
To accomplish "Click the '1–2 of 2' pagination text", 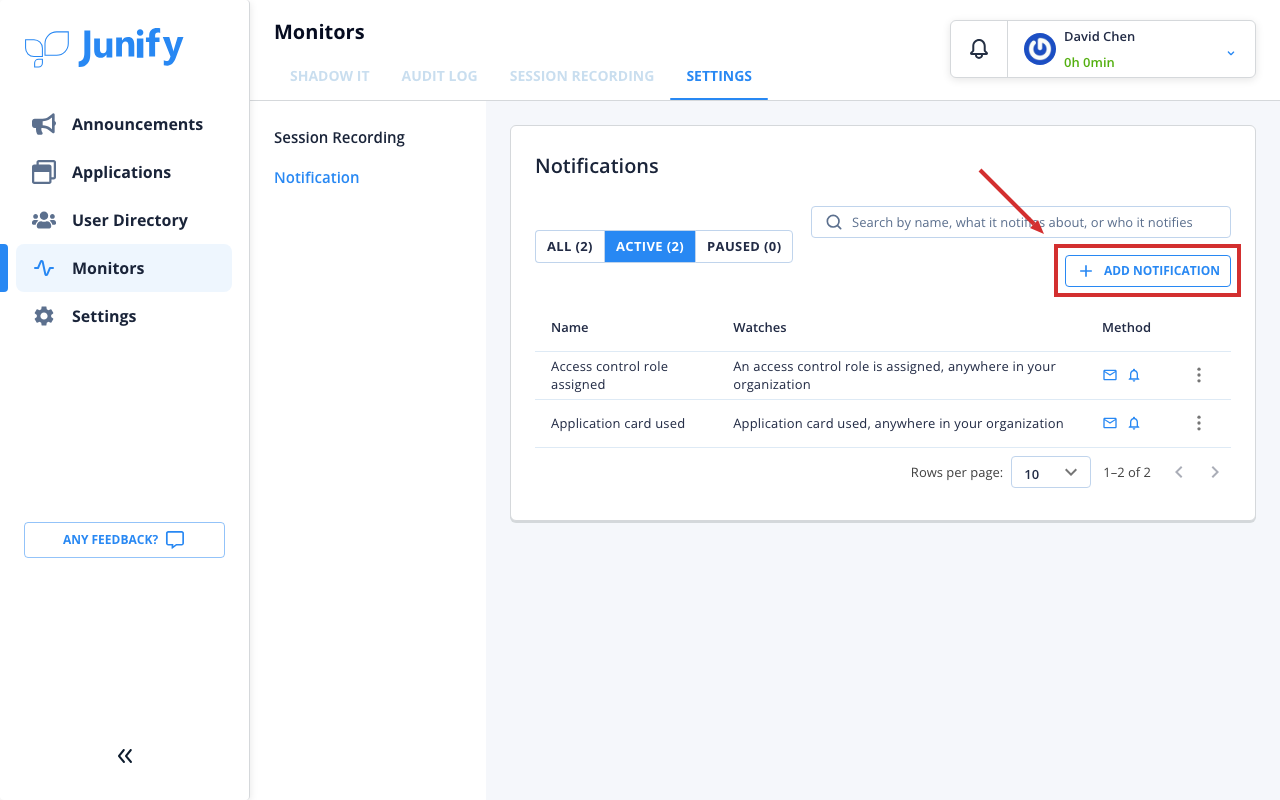I will tap(1127, 472).
